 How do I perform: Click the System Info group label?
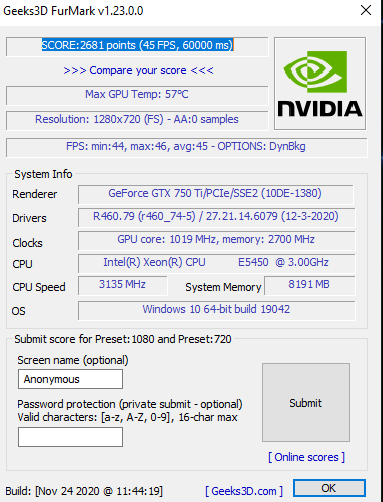tap(43, 174)
